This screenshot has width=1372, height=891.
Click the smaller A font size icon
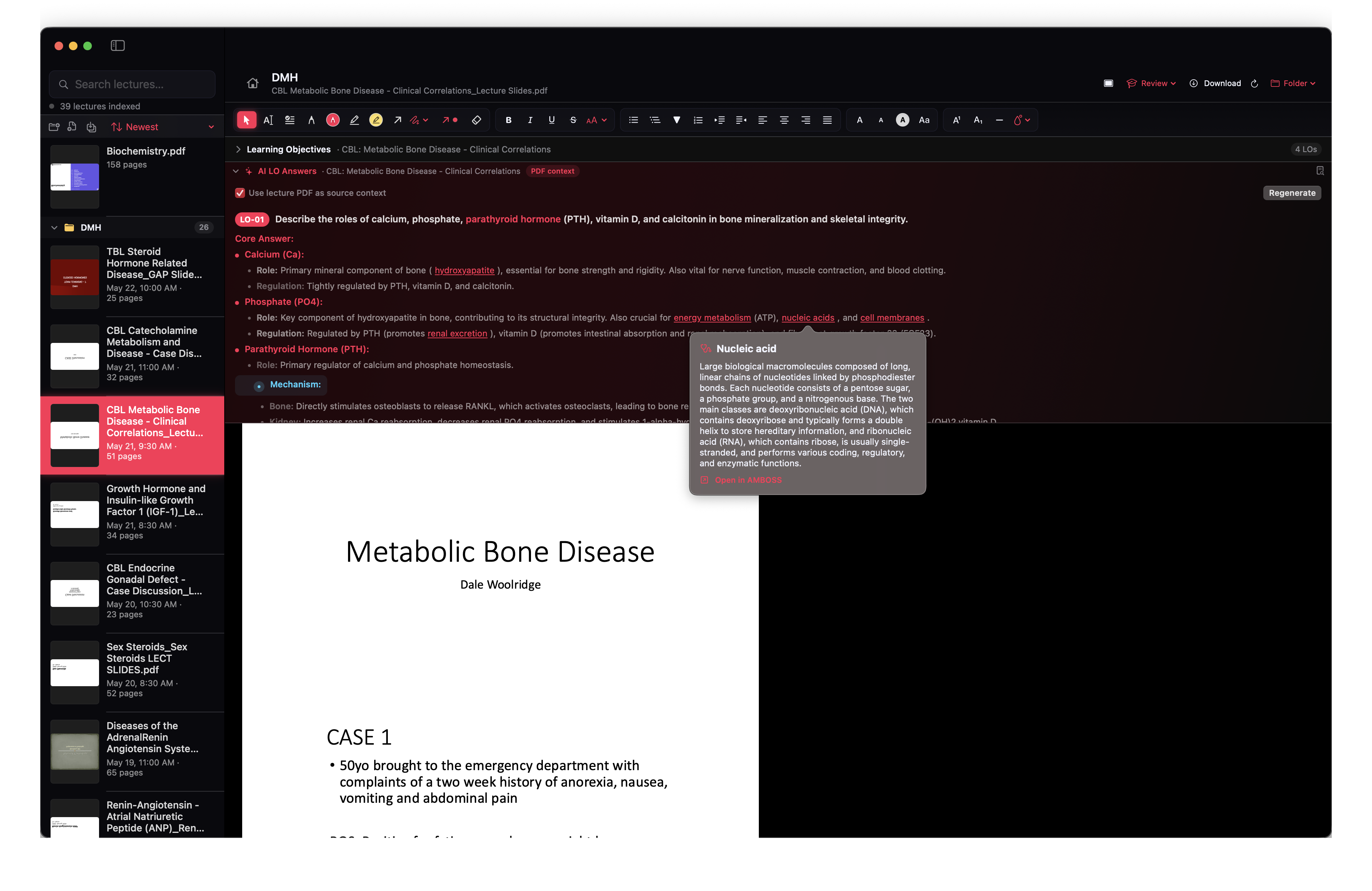(x=881, y=120)
